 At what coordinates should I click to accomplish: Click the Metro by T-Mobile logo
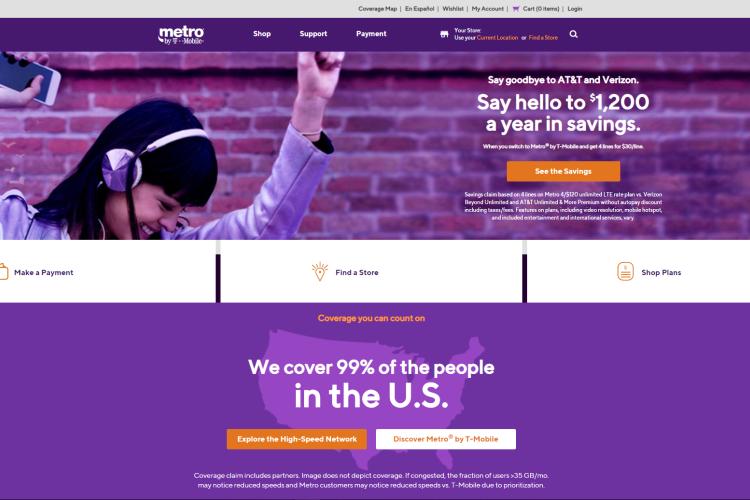[181, 35]
